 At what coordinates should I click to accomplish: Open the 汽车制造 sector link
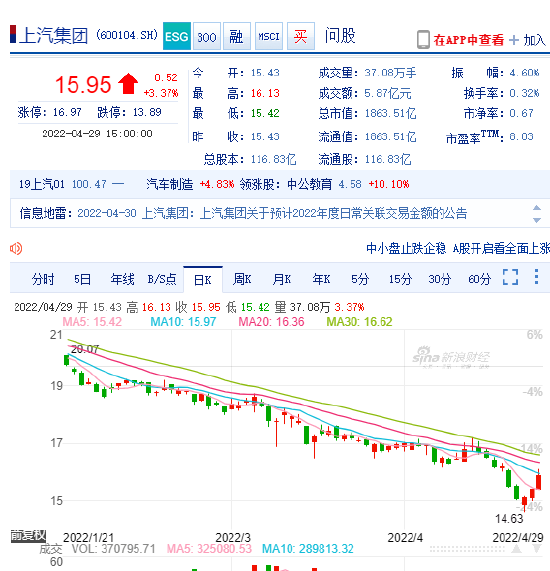169,184
